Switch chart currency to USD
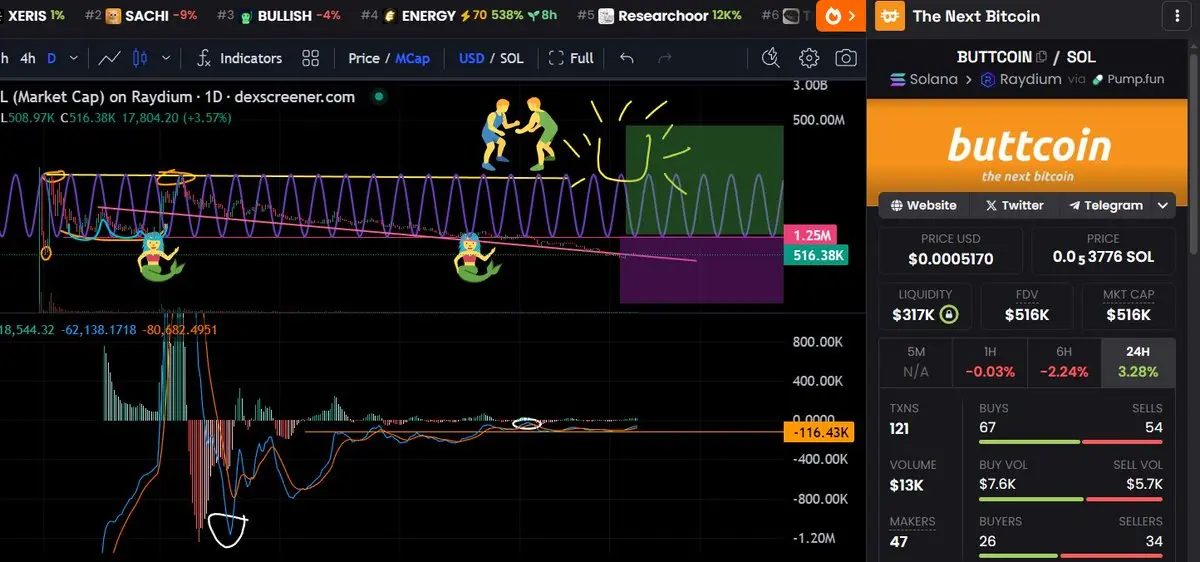 pyautogui.click(x=471, y=58)
